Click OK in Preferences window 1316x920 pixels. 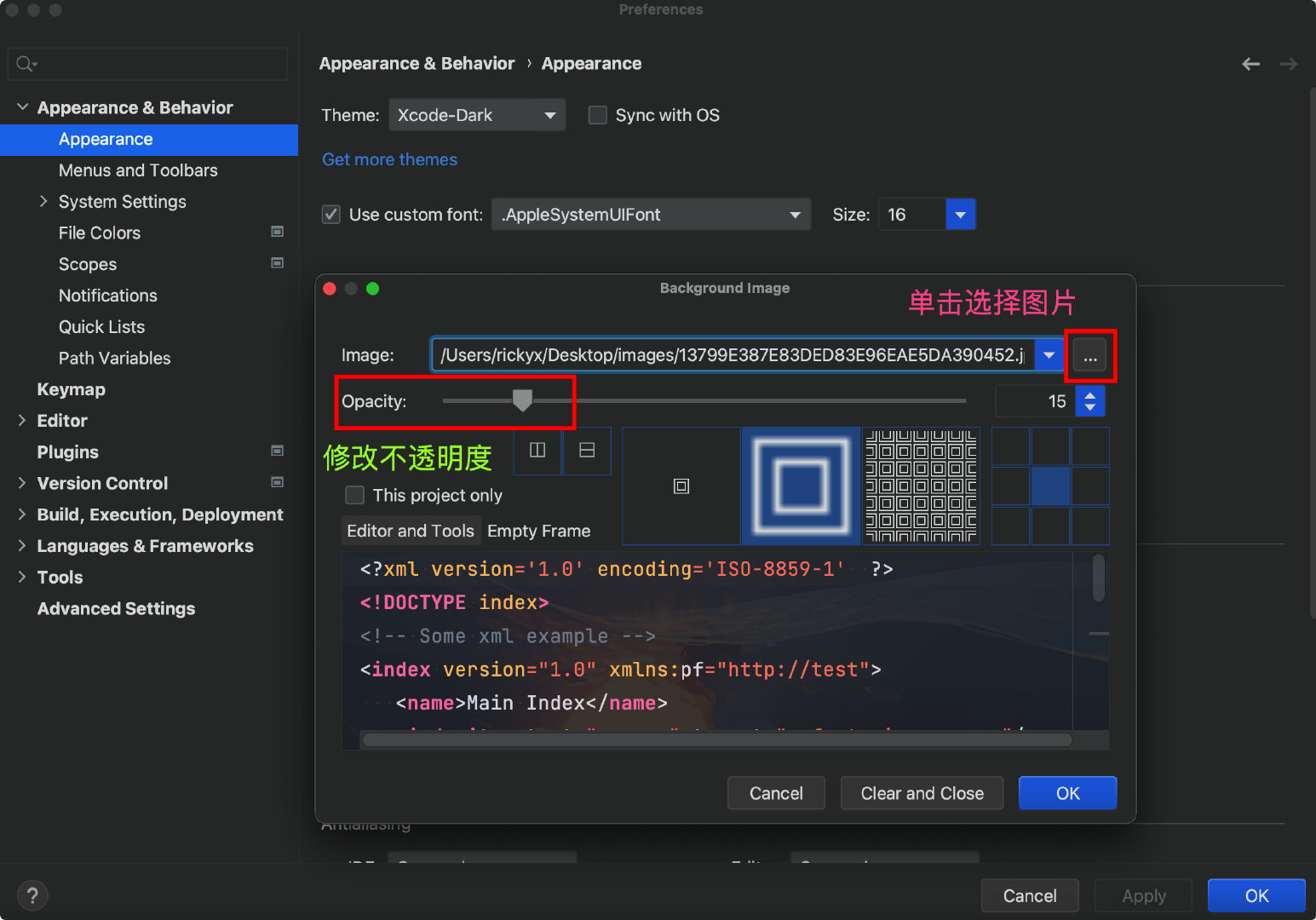[x=1256, y=895]
